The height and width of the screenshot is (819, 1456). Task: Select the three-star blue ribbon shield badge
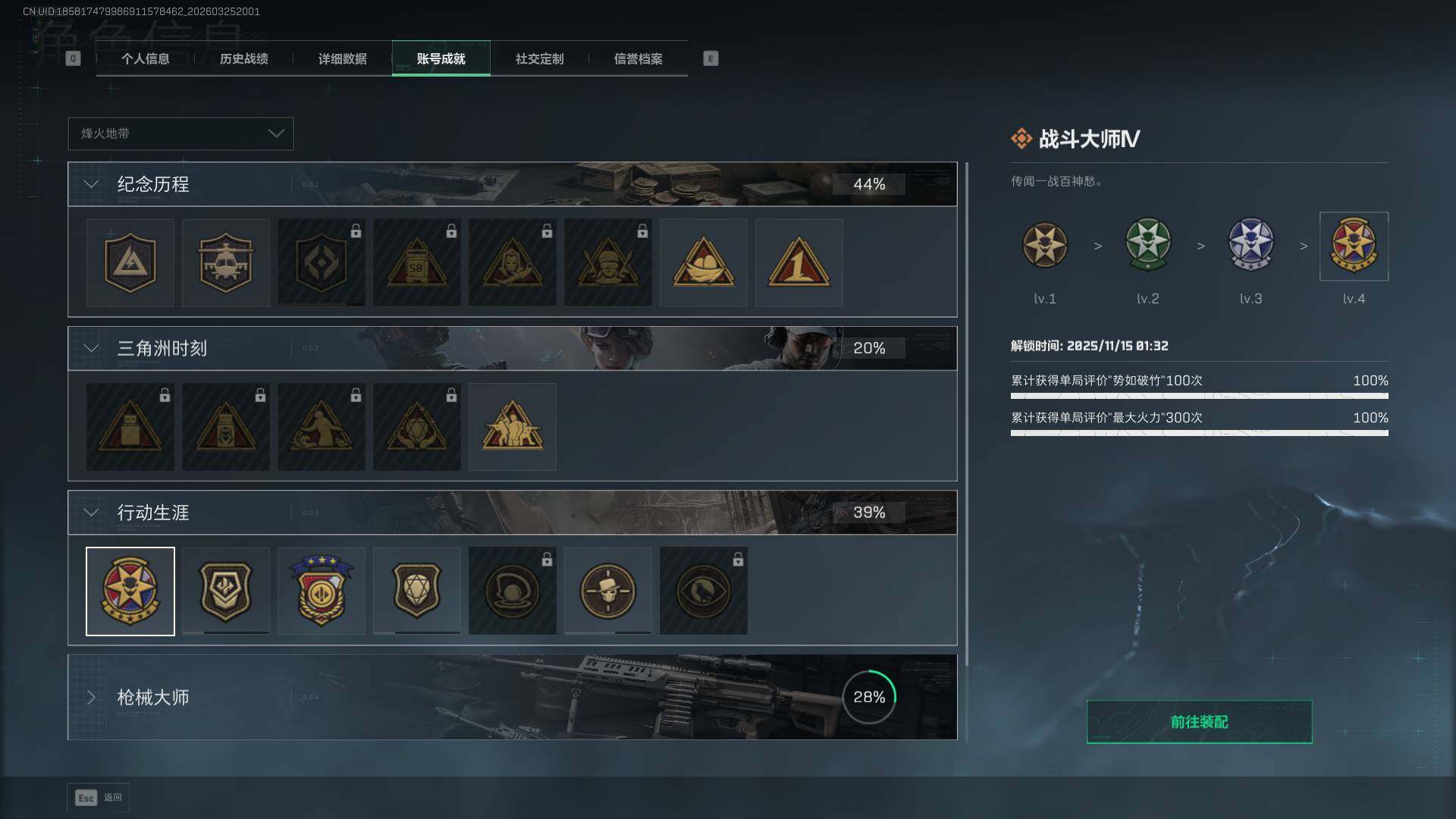click(x=321, y=591)
